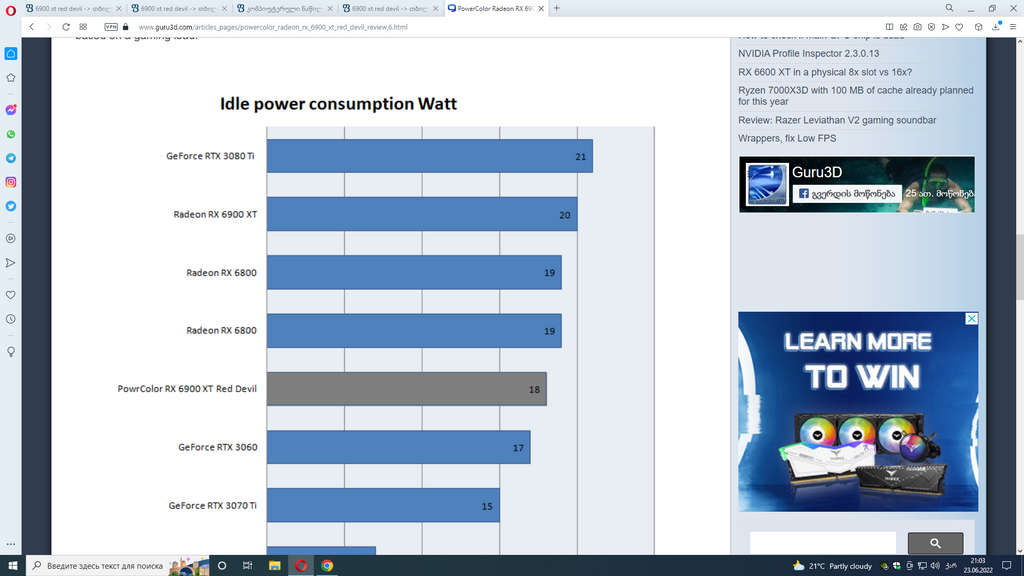
Task: Submit search with magnifier button
Action: click(x=935, y=543)
